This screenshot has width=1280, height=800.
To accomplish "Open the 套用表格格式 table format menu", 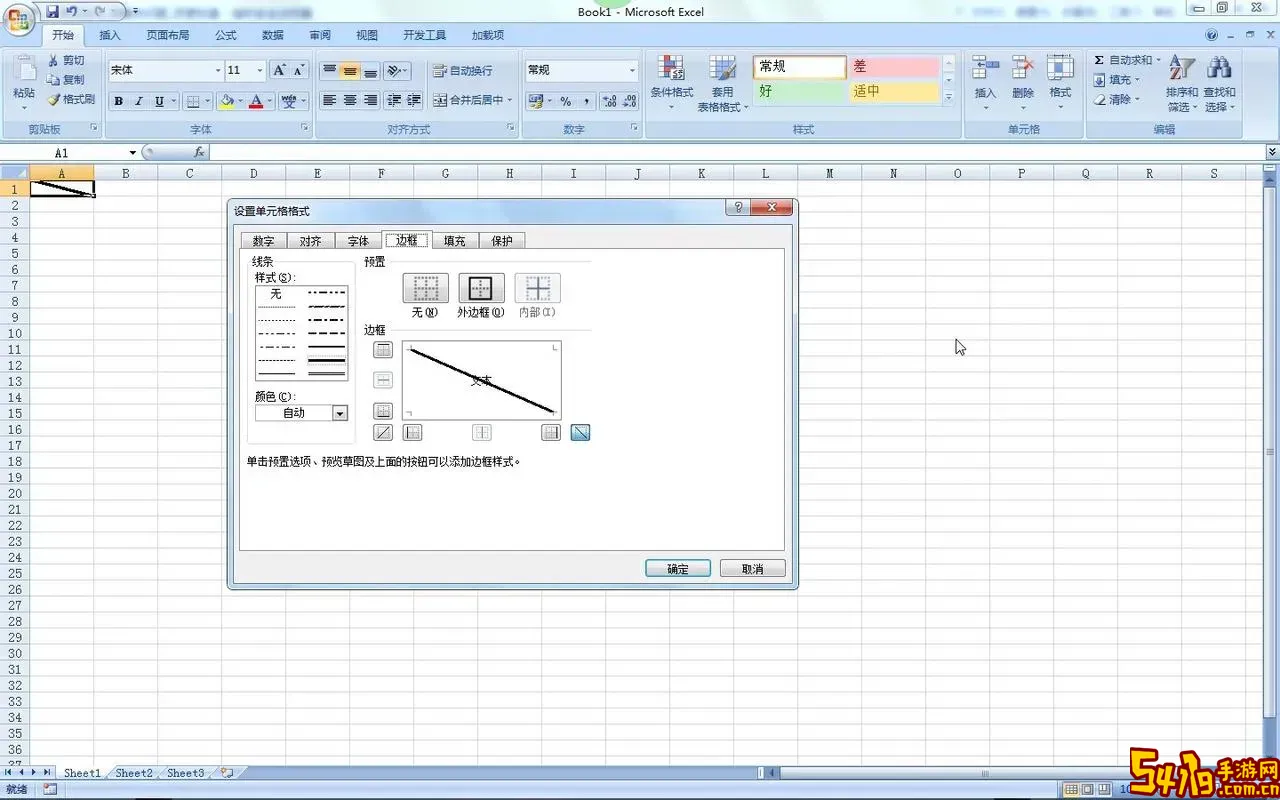I will 722,82.
